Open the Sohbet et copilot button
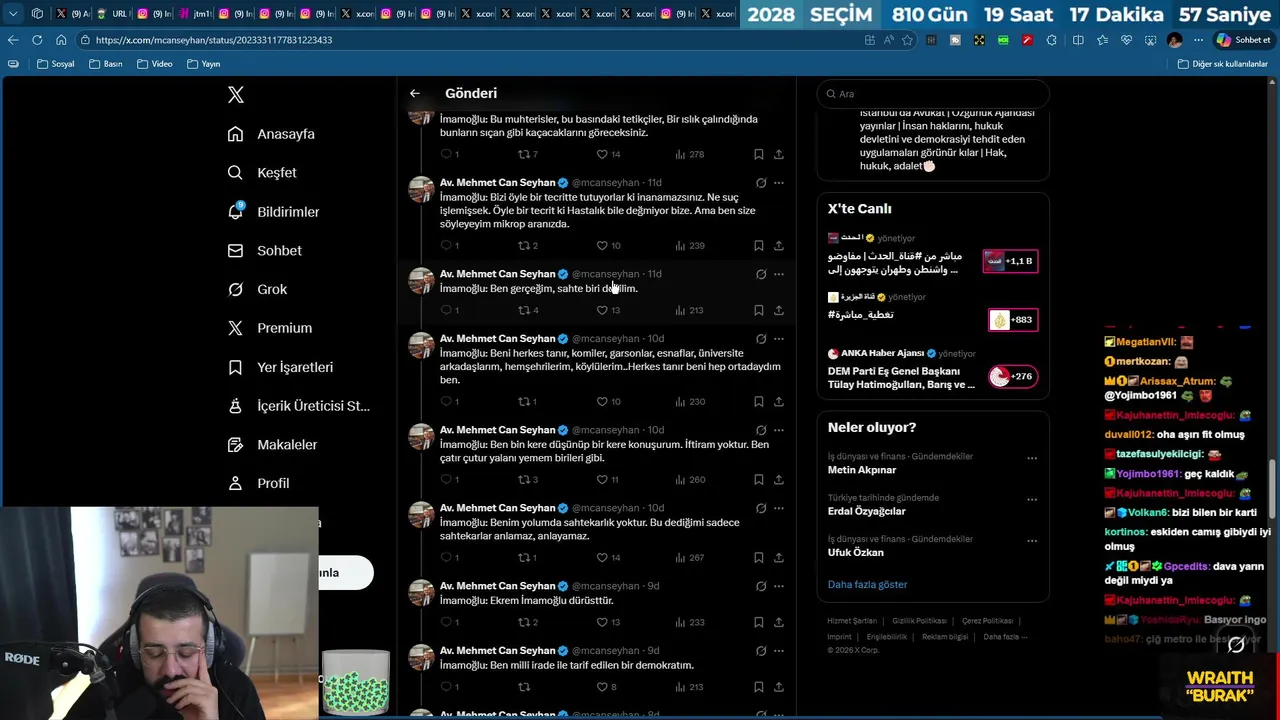Screen dimensions: 1280x720 point(1243,40)
